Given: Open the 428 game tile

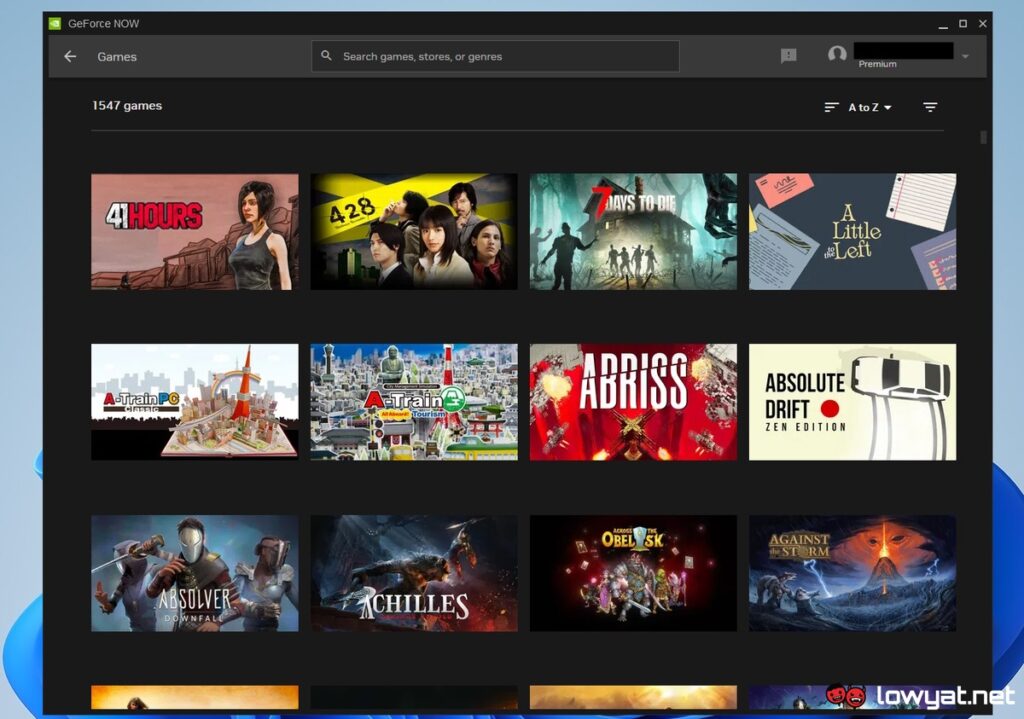Looking at the screenshot, I should [414, 232].
